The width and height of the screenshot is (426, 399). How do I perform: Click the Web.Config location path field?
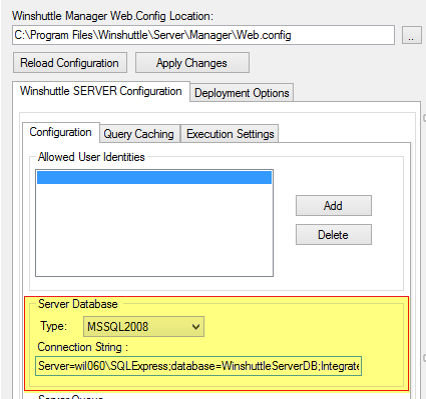pyautogui.click(x=204, y=35)
